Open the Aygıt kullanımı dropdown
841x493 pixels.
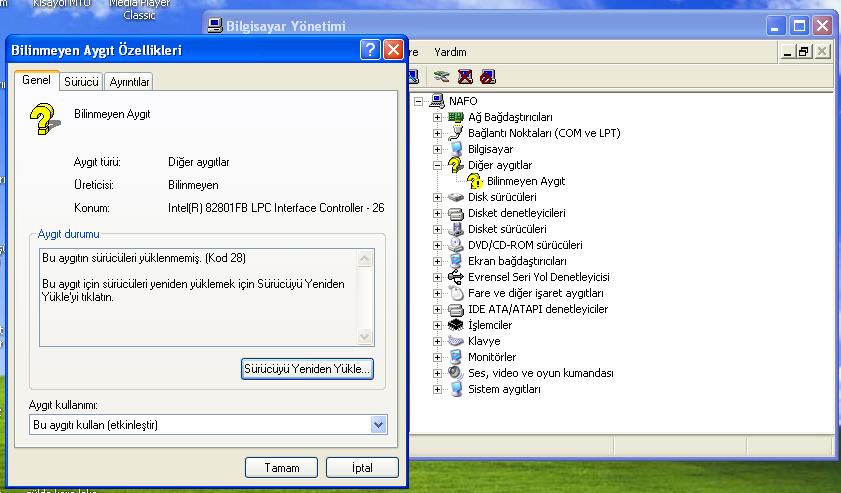[x=378, y=425]
